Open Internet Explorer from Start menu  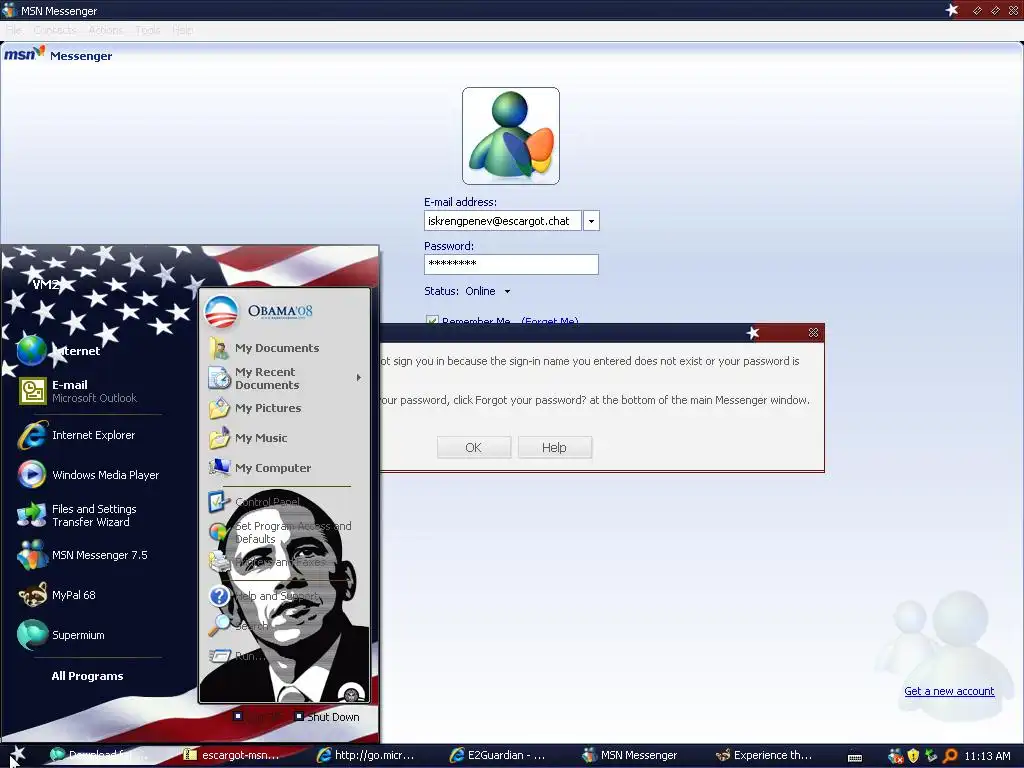pyautogui.click(x=76, y=436)
